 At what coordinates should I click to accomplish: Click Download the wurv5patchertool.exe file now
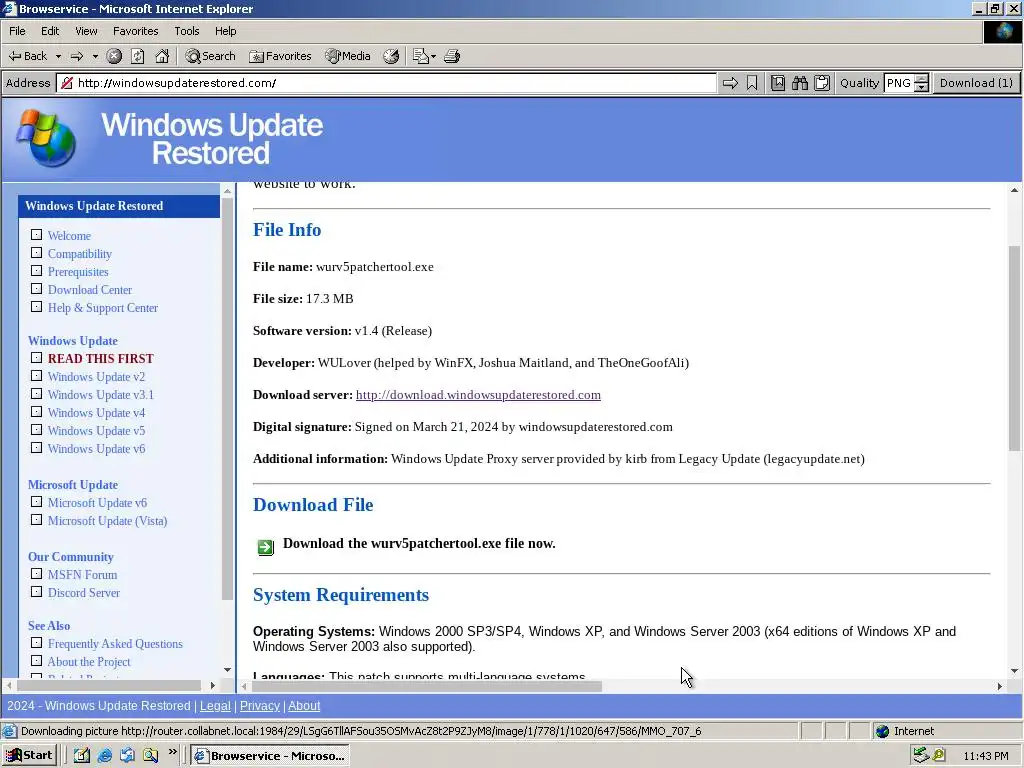pos(419,543)
